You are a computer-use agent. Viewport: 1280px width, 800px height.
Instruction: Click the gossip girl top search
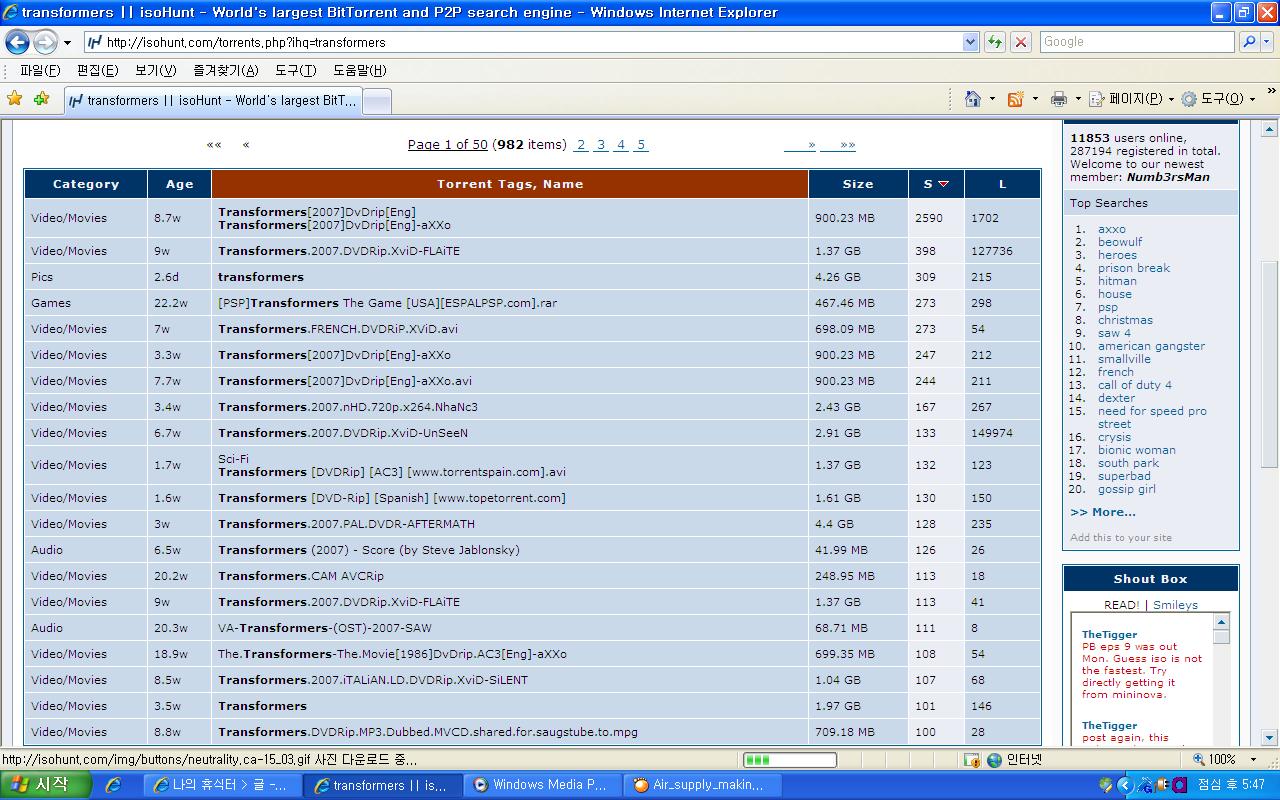[x=1126, y=489]
